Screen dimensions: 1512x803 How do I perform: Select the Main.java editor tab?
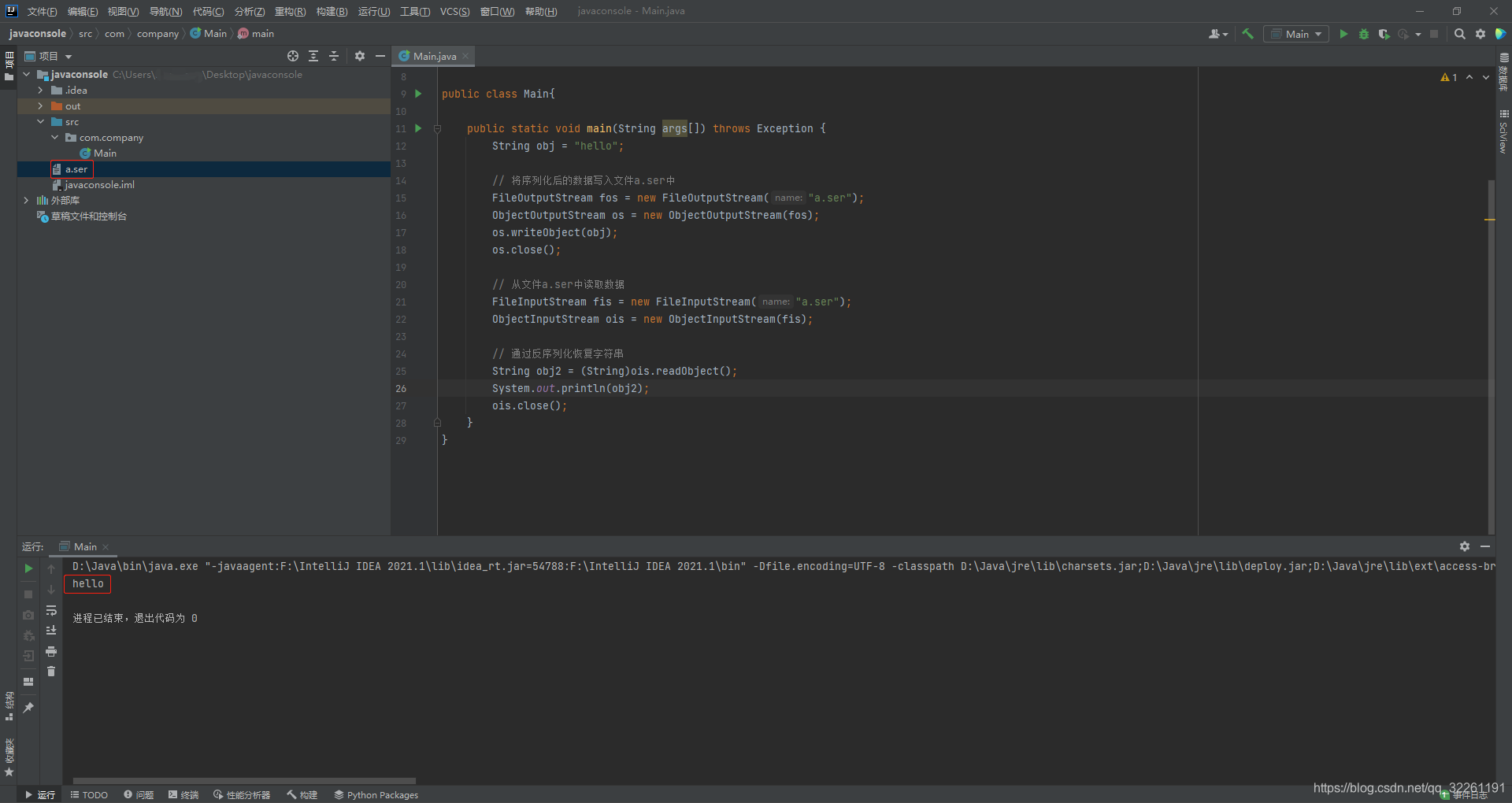tap(435, 56)
